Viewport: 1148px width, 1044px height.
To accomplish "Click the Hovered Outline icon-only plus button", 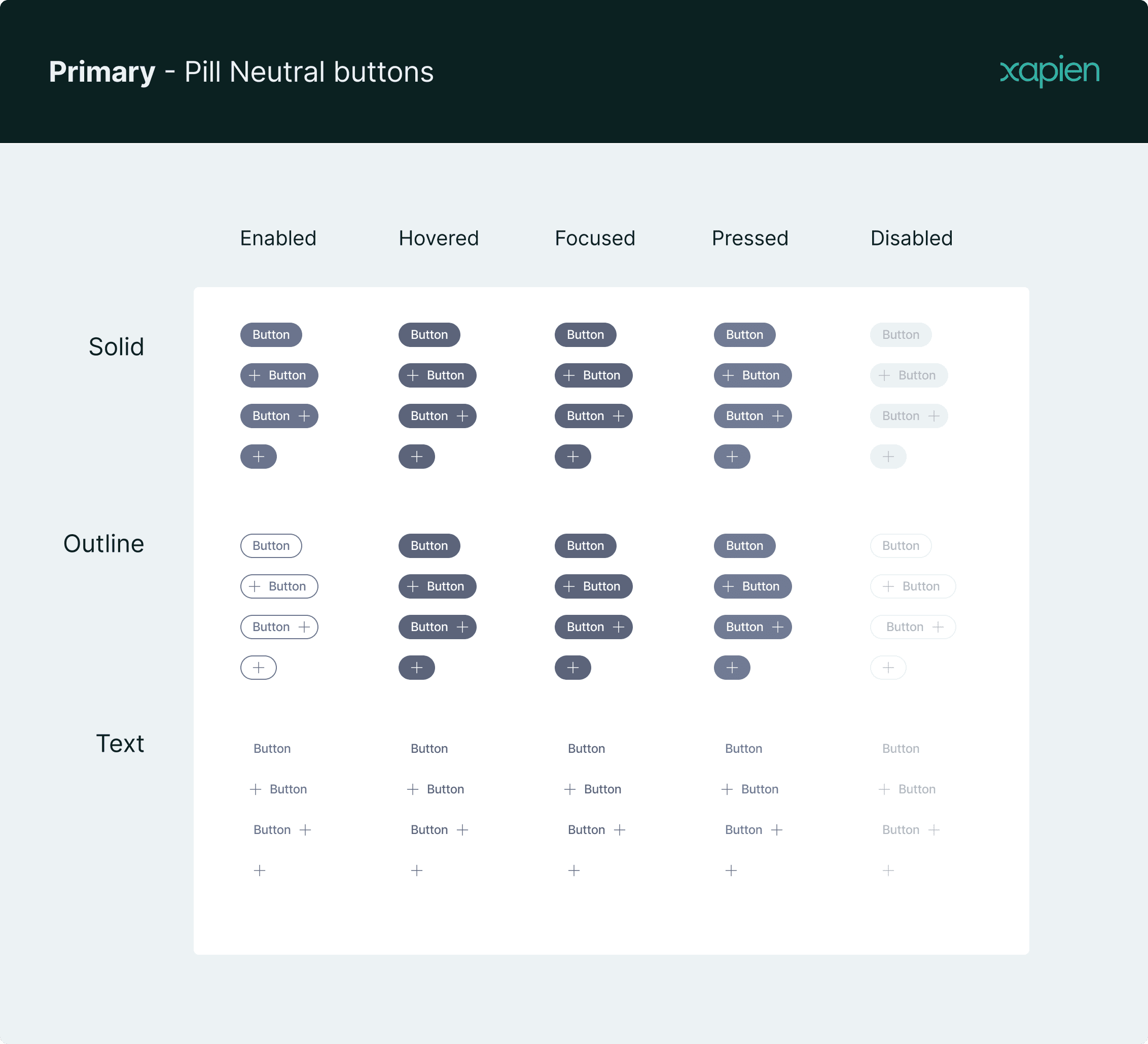I will coord(416,668).
